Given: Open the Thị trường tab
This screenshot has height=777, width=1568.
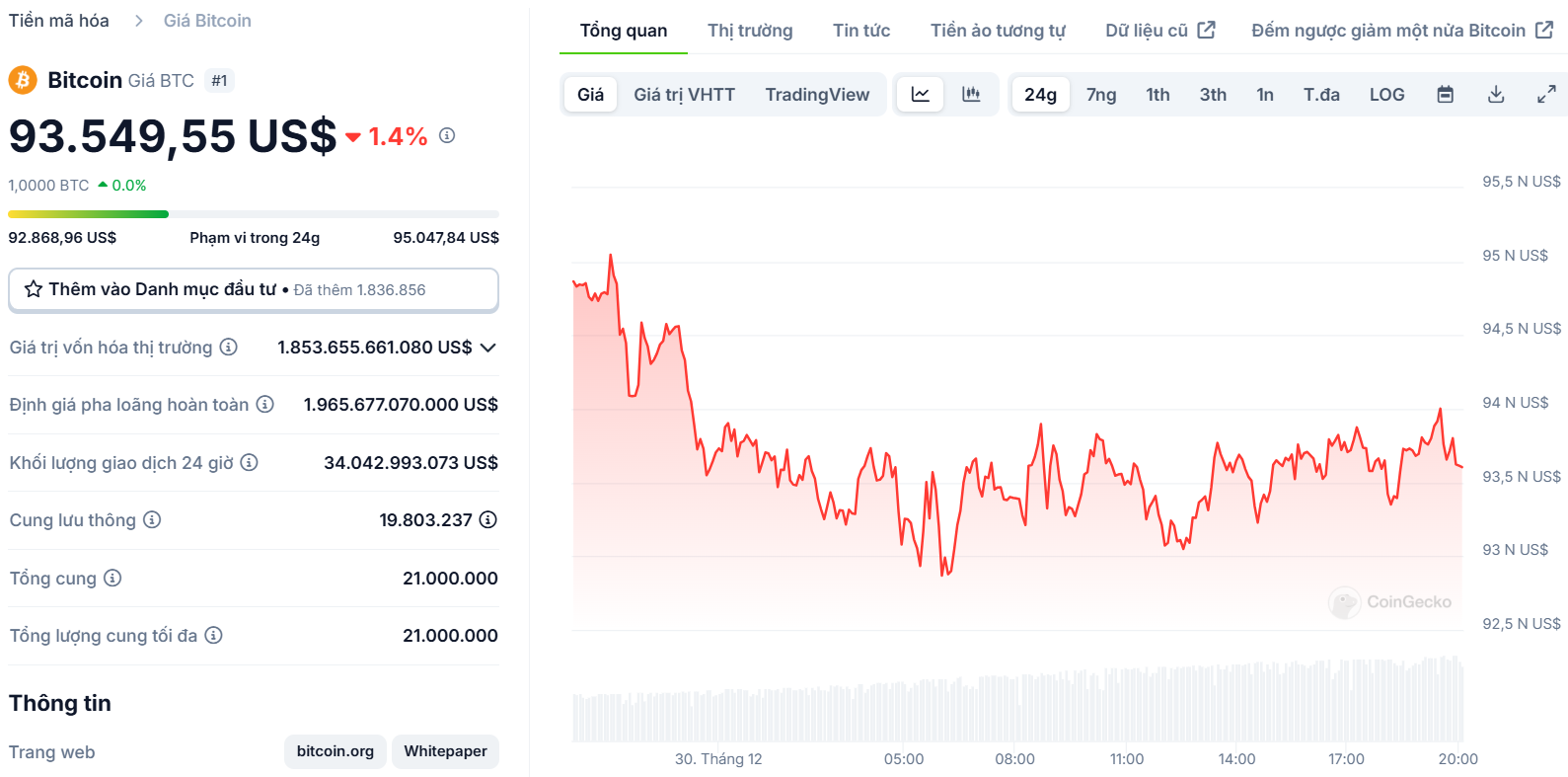Looking at the screenshot, I should pos(750,31).
